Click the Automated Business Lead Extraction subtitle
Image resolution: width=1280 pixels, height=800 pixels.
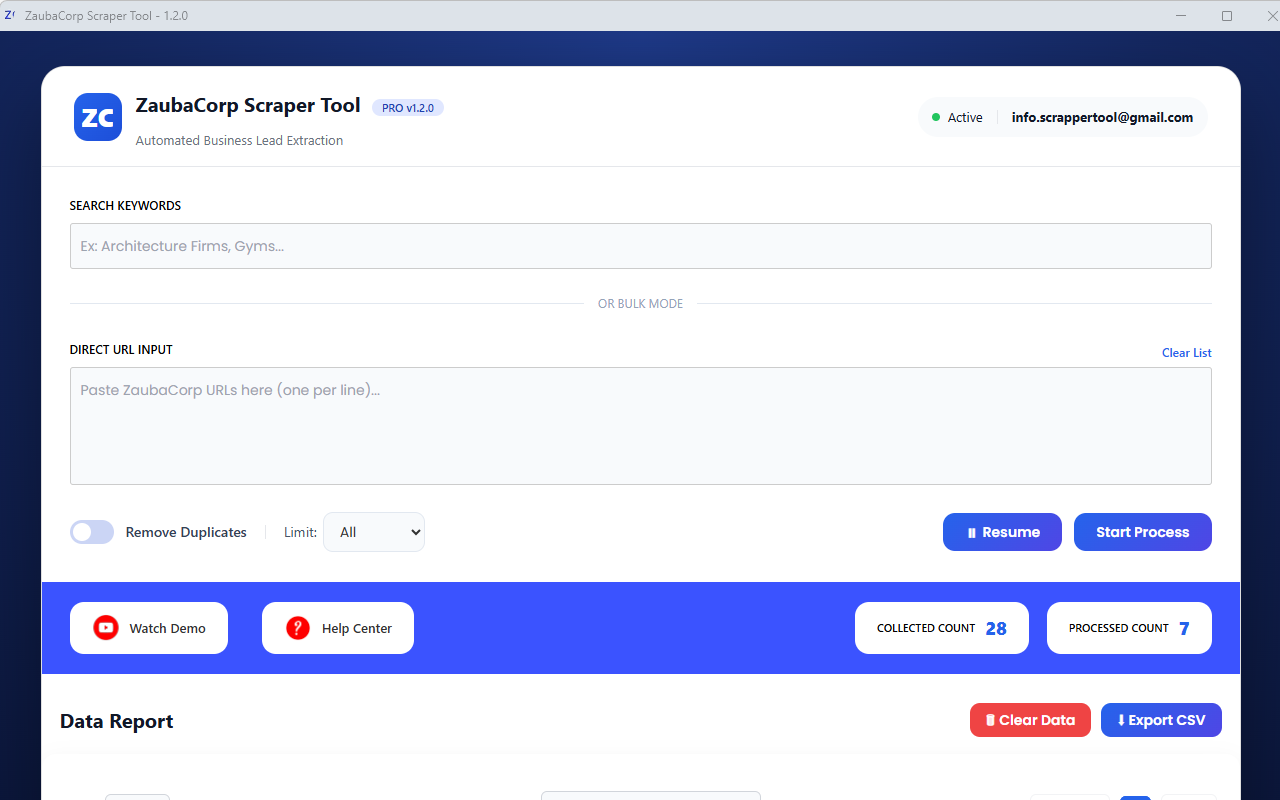click(239, 141)
